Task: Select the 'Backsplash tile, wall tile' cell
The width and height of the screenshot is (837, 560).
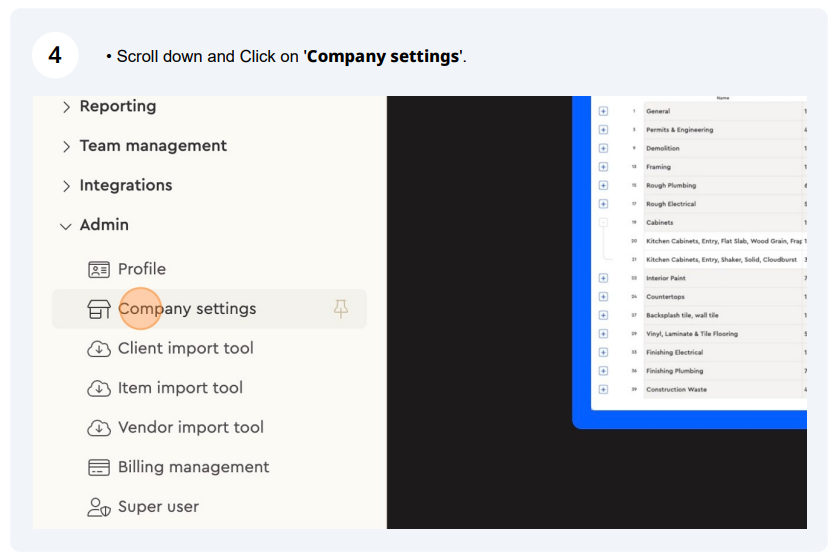Action: coord(723,316)
